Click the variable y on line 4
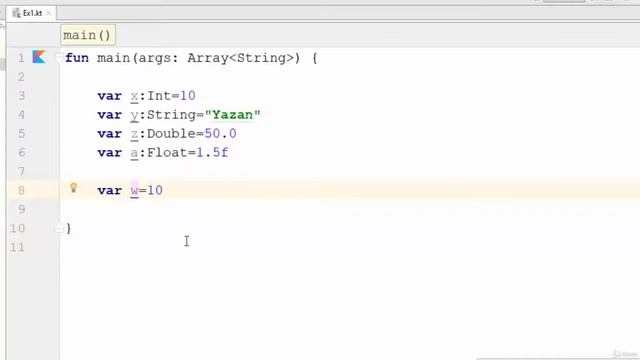 (x=134, y=116)
